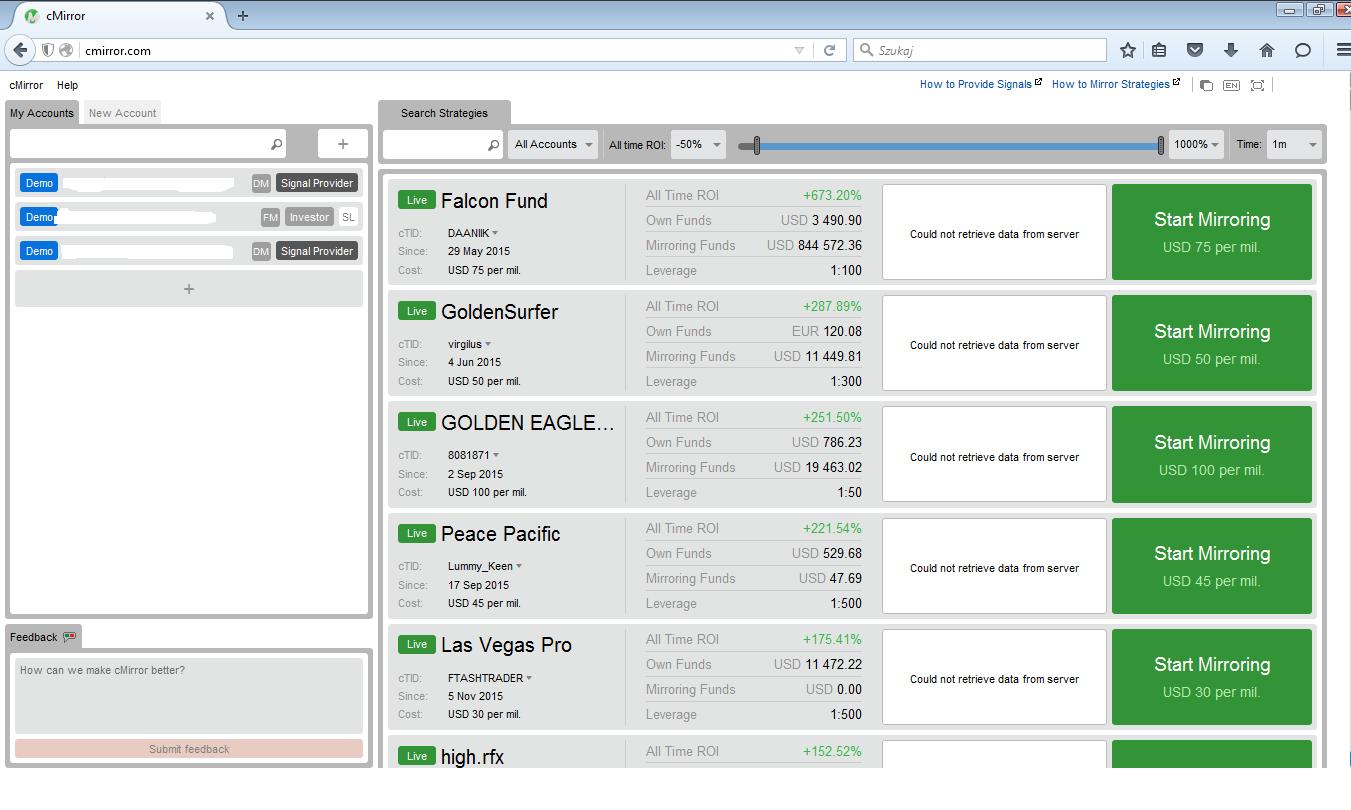The image size is (1351, 810).
Task: Click the 'How can we make cMirror better?' box
Action: click(189, 696)
